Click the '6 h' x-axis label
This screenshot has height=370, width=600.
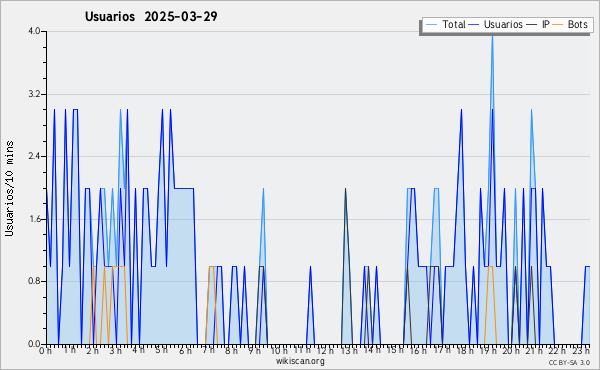[x=185, y=351]
